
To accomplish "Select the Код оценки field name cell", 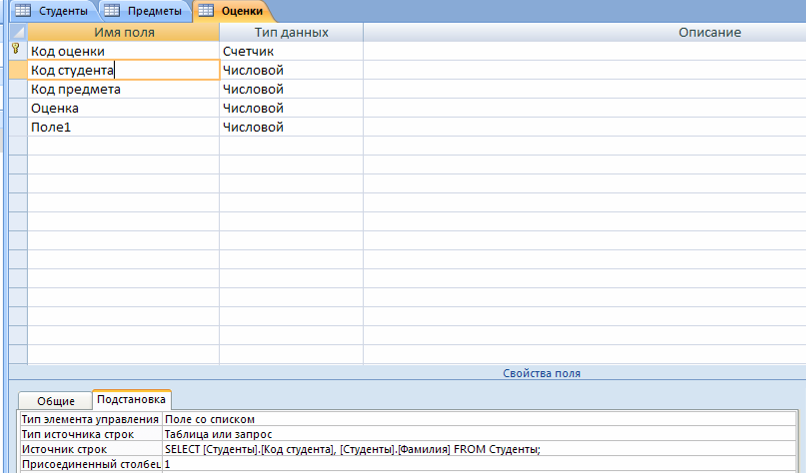I will pyautogui.click(x=123, y=51).
